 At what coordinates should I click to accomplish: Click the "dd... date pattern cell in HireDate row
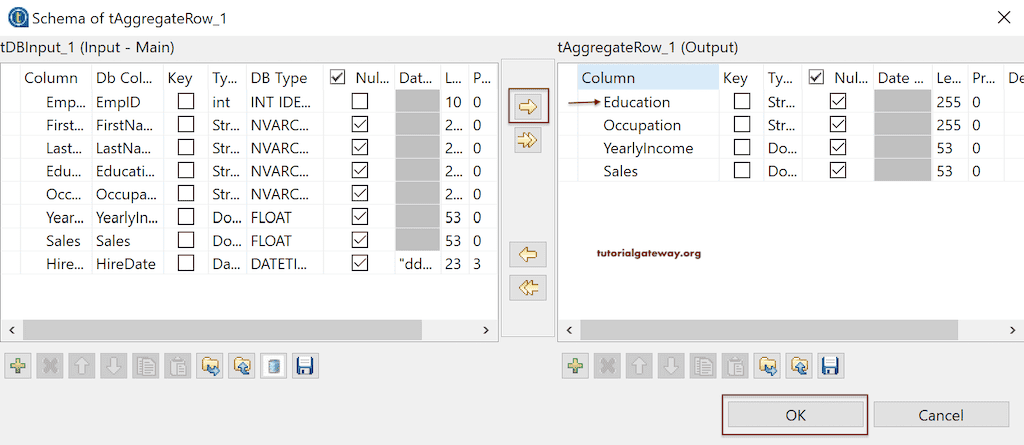coord(418,263)
